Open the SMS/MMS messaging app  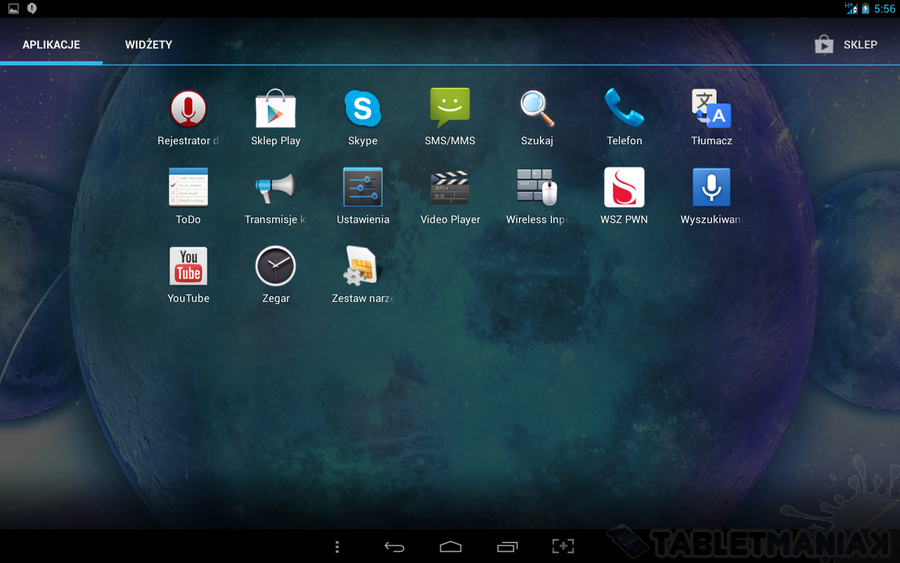pos(450,117)
